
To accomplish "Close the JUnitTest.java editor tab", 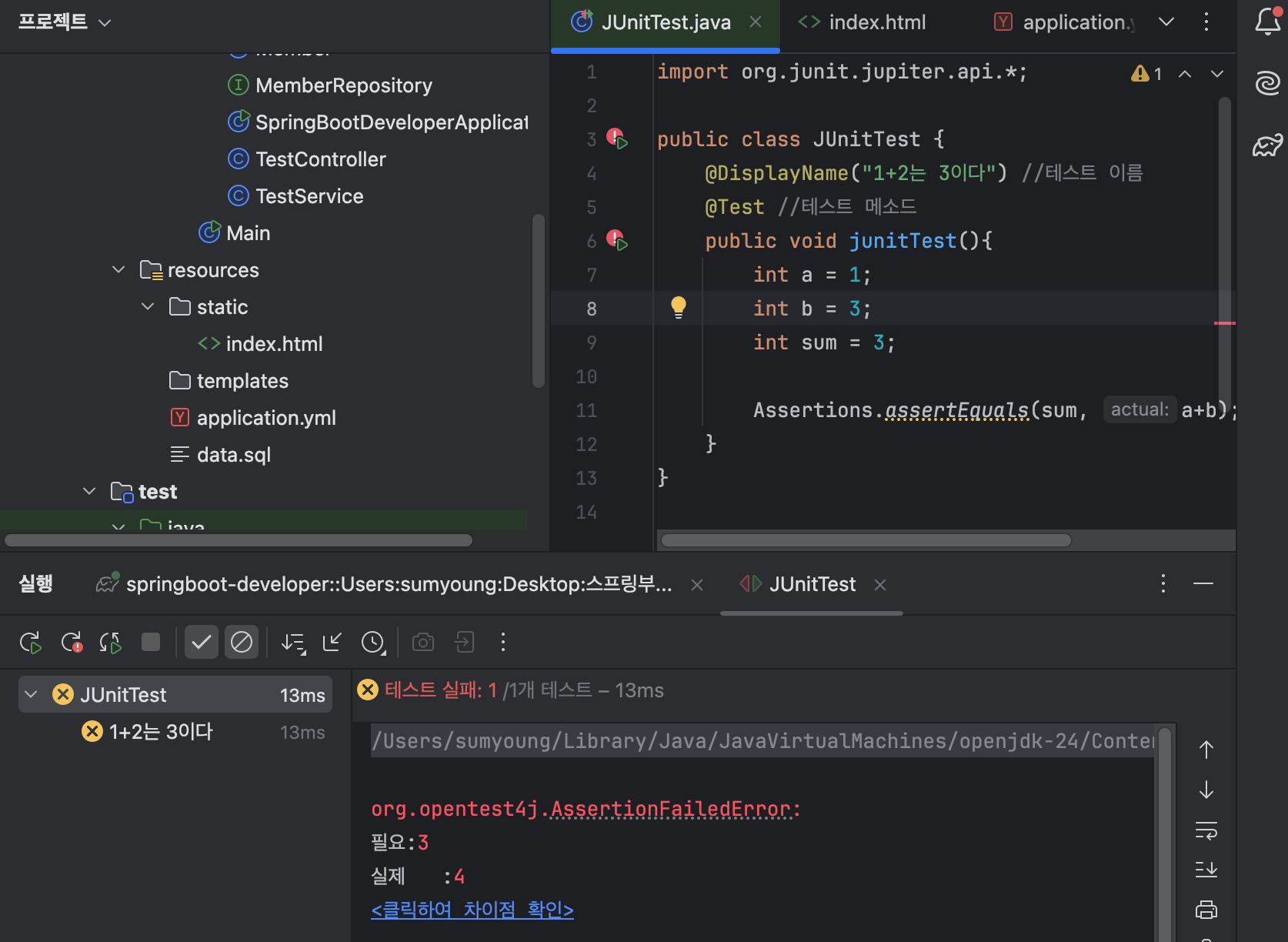I will (x=756, y=22).
